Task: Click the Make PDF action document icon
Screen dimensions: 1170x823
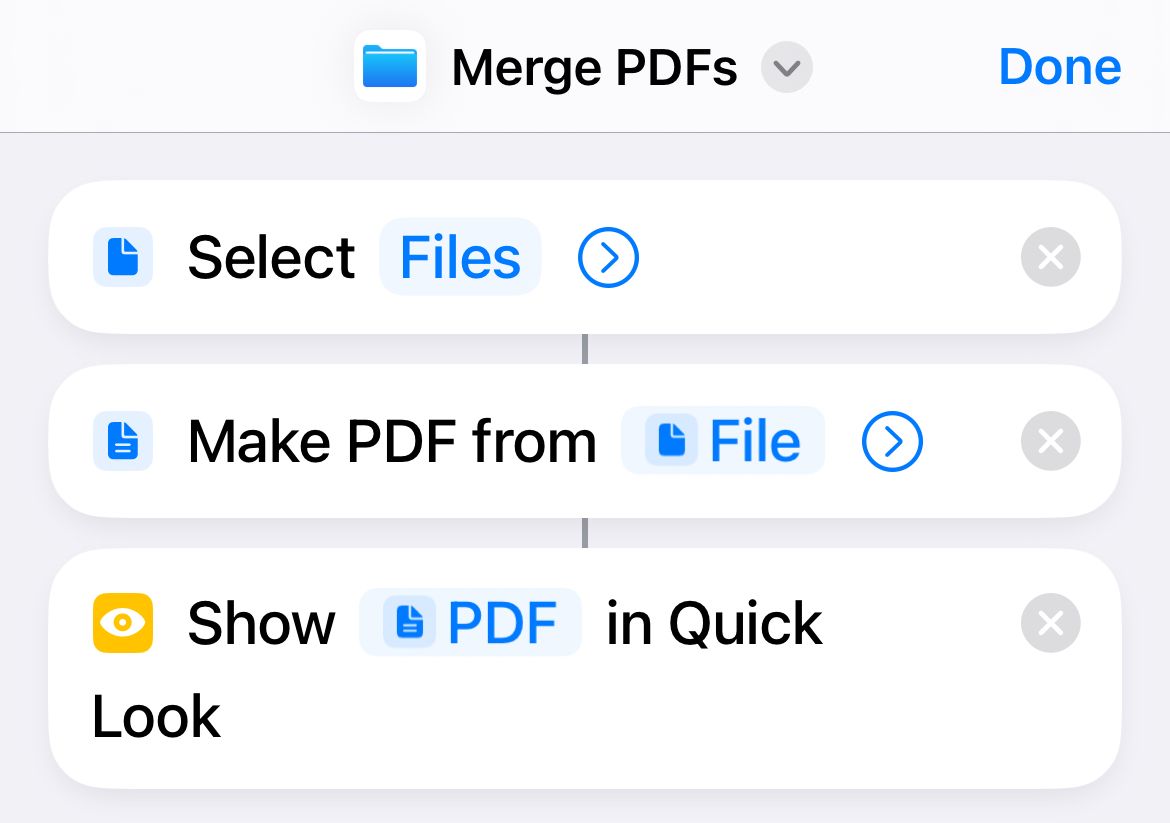Action: click(123, 441)
